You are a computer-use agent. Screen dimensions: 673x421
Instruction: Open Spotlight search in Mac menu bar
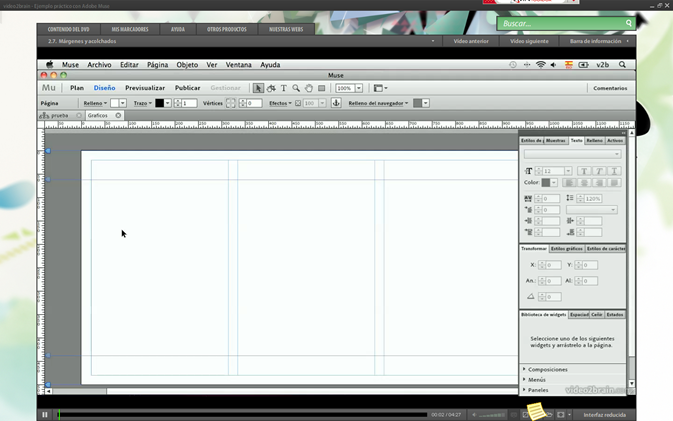[622, 65]
